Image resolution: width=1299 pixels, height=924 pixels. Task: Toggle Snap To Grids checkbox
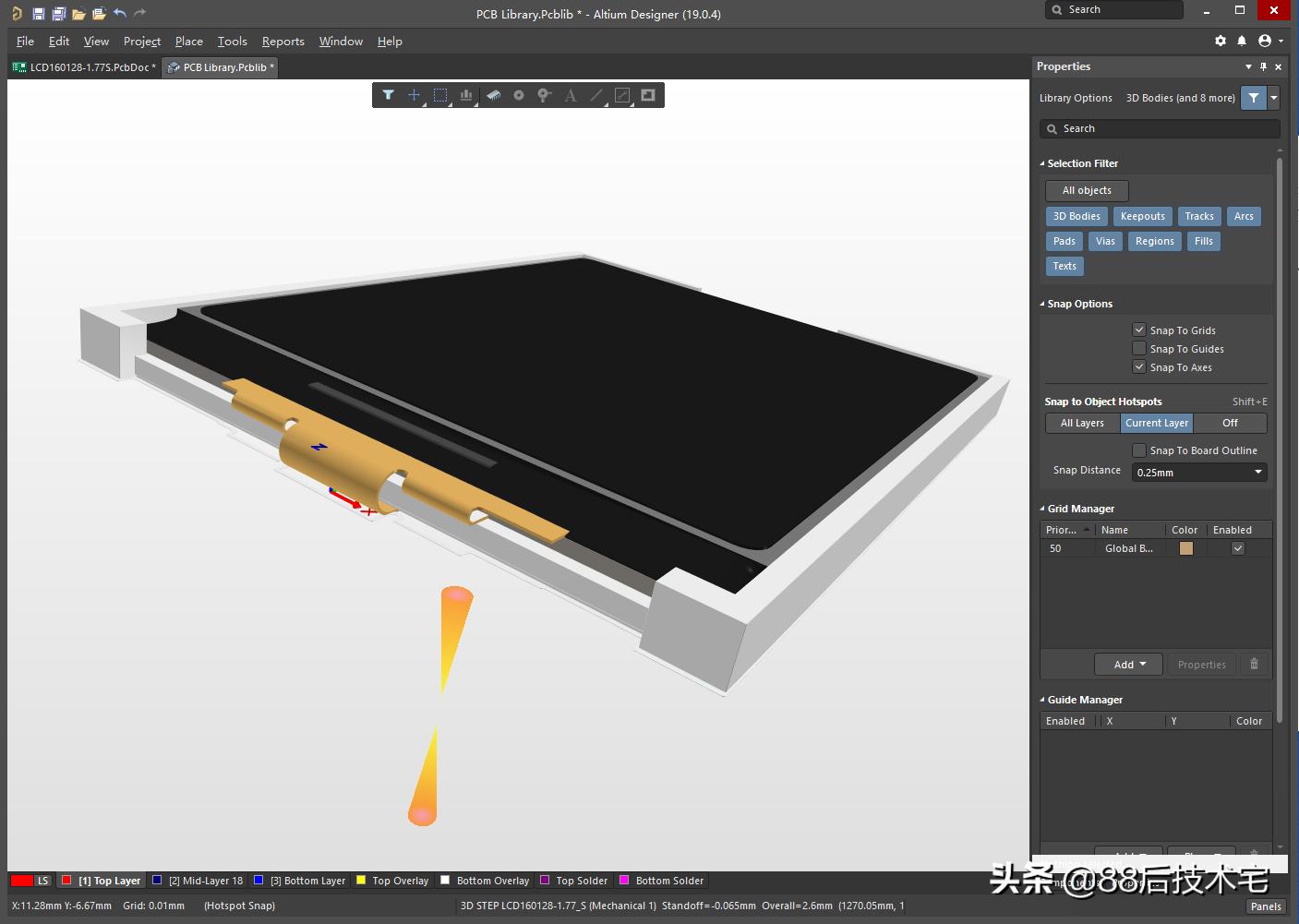click(1139, 330)
